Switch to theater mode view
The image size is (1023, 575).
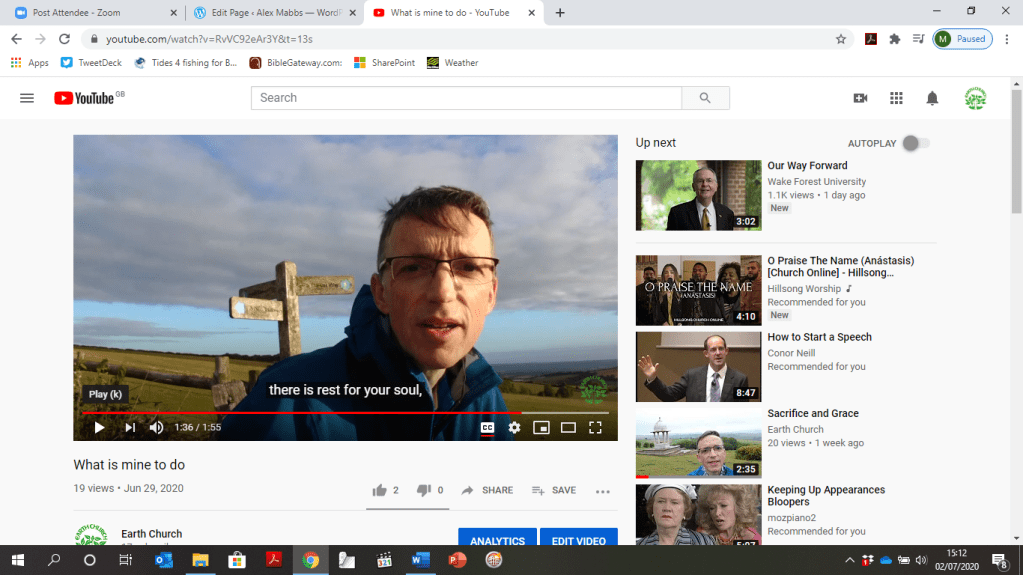coord(568,428)
